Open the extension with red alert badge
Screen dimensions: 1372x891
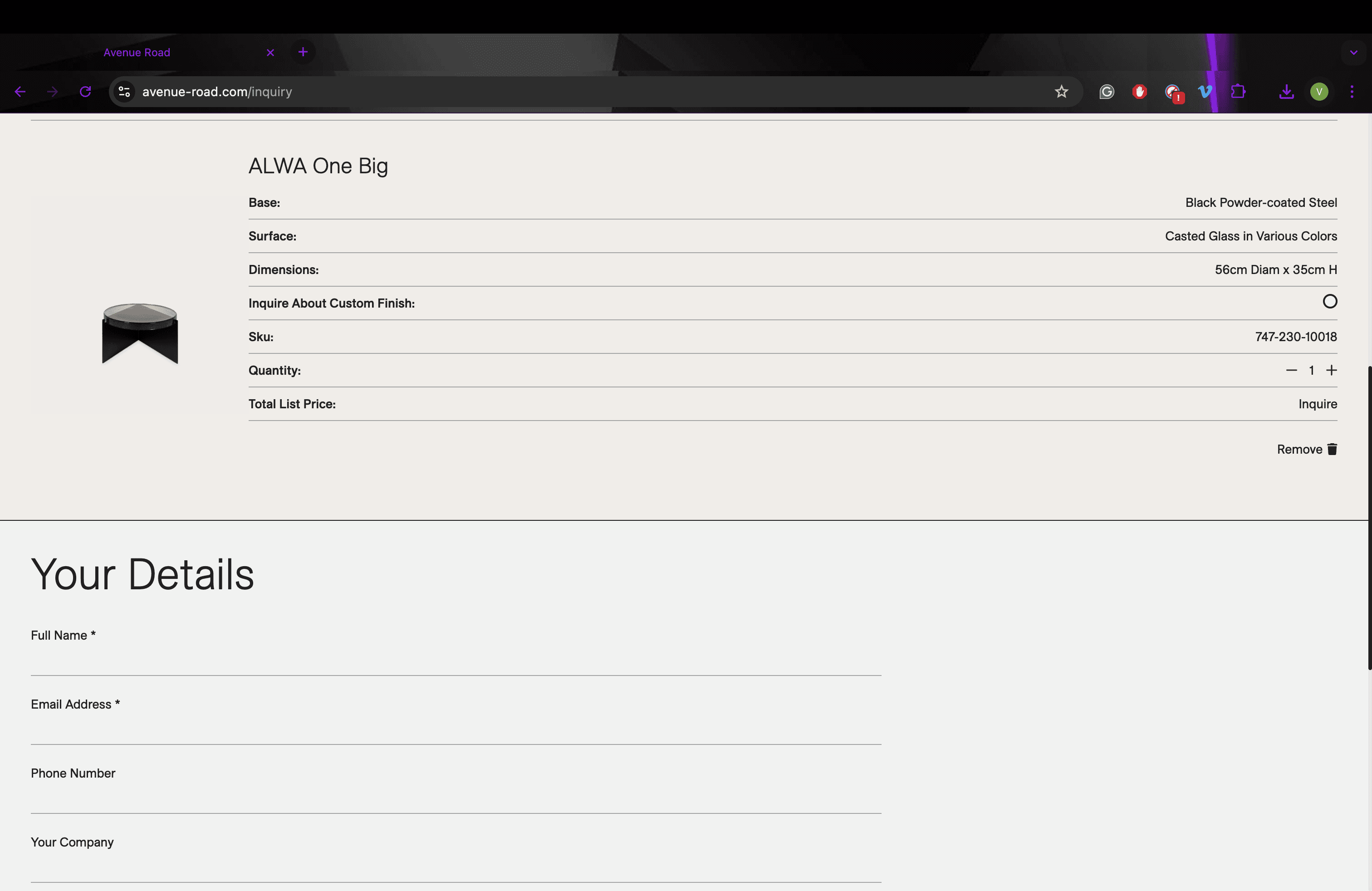(x=1173, y=93)
